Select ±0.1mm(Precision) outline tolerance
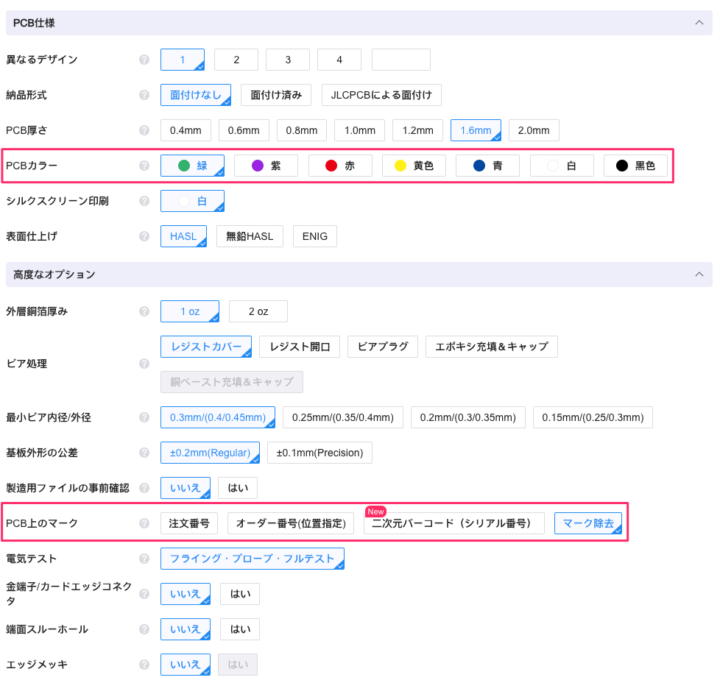720x683 pixels. pos(319,452)
